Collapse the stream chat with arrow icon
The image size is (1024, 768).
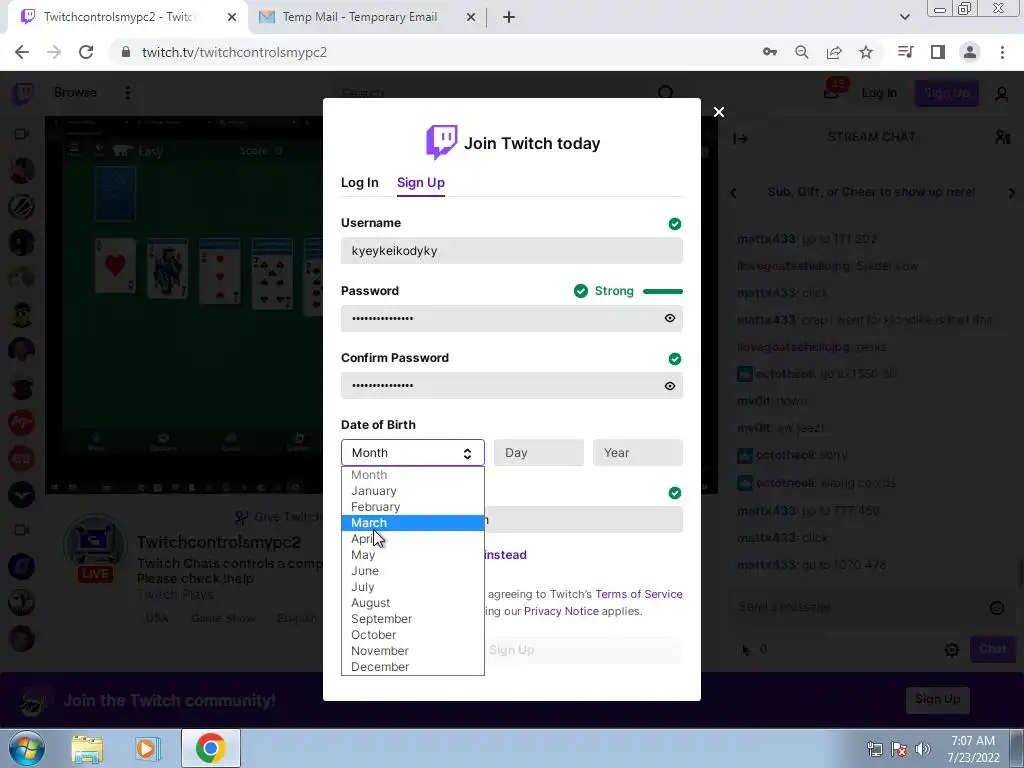741,138
